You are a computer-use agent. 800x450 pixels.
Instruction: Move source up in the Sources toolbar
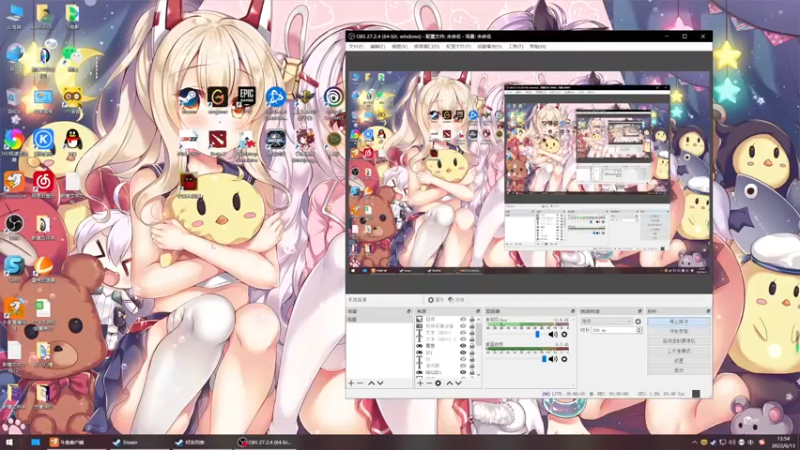coord(449,383)
